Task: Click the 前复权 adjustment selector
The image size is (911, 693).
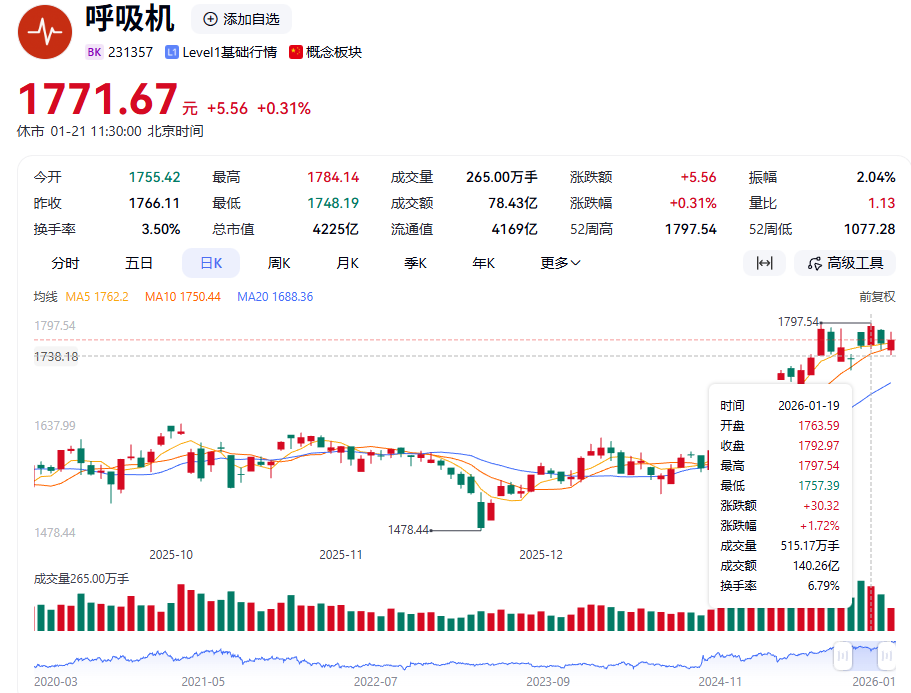Action: pos(877,297)
